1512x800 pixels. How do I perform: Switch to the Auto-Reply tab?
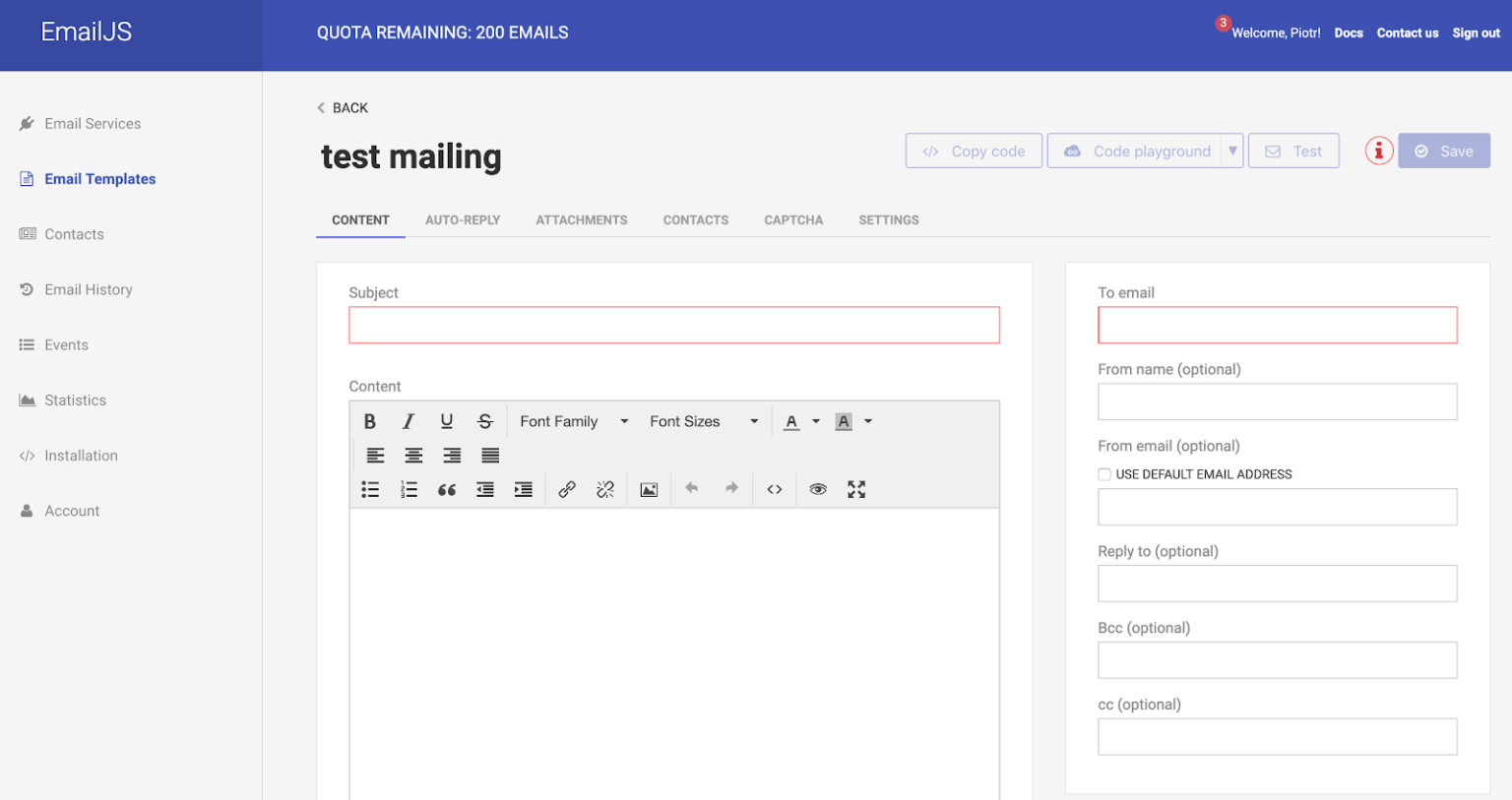(463, 220)
